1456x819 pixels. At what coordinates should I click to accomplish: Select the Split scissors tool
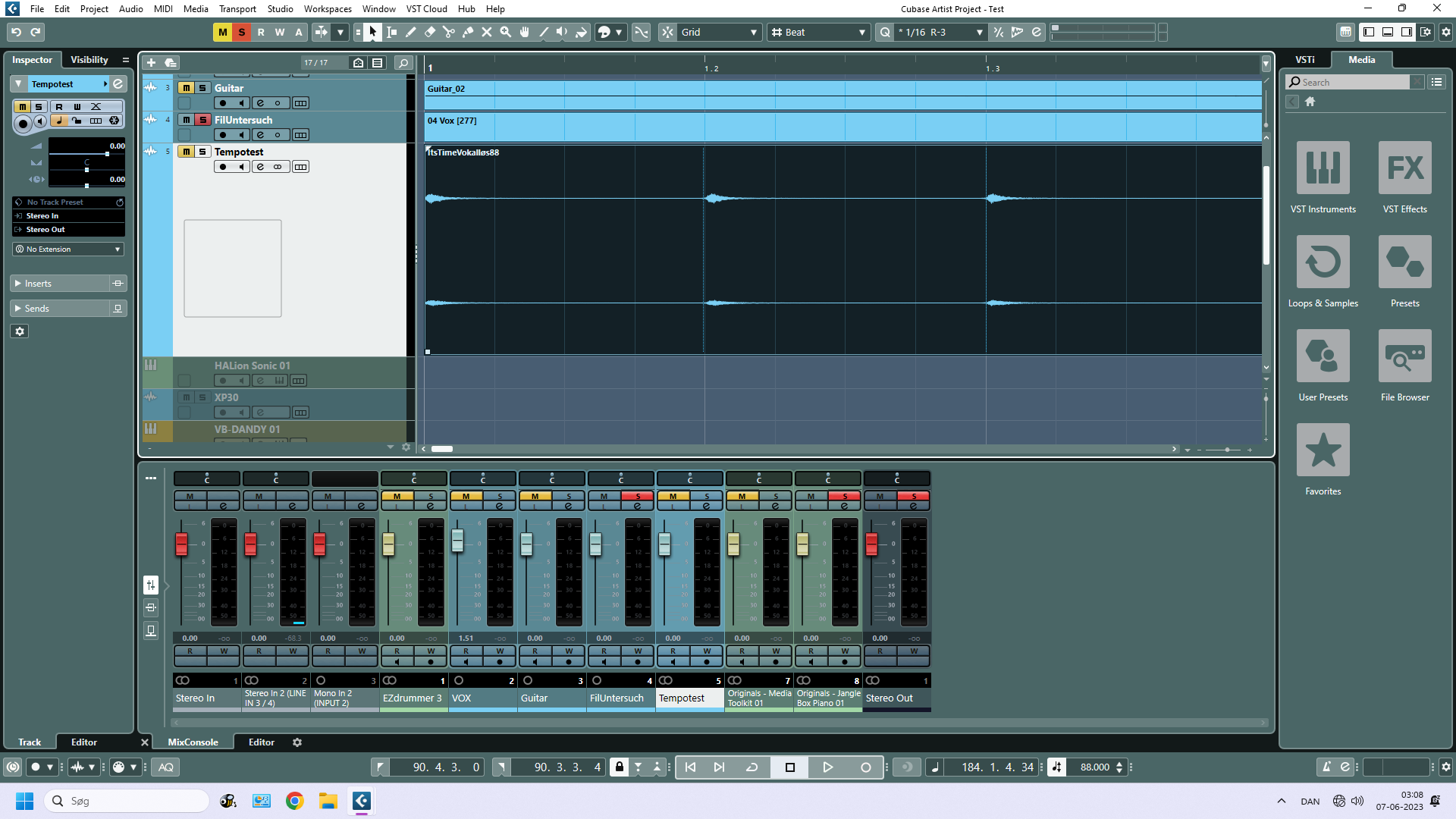coord(448,32)
